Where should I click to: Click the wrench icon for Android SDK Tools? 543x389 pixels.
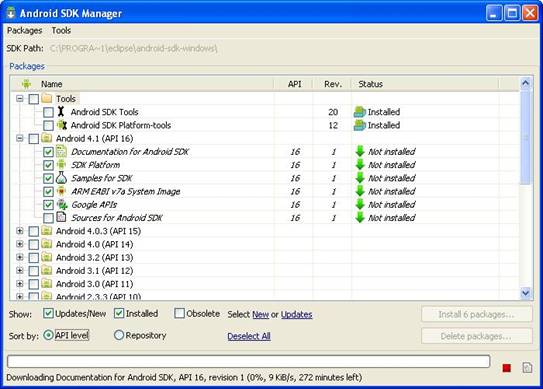tap(61, 112)
